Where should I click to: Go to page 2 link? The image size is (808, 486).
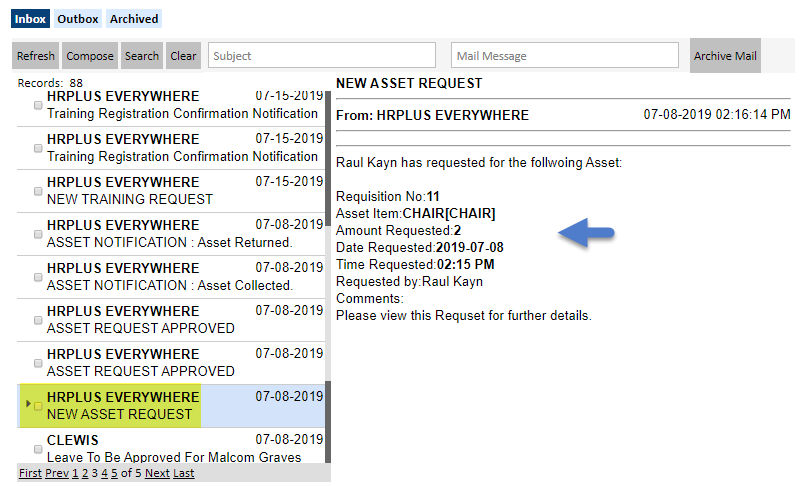coord(85,473)
